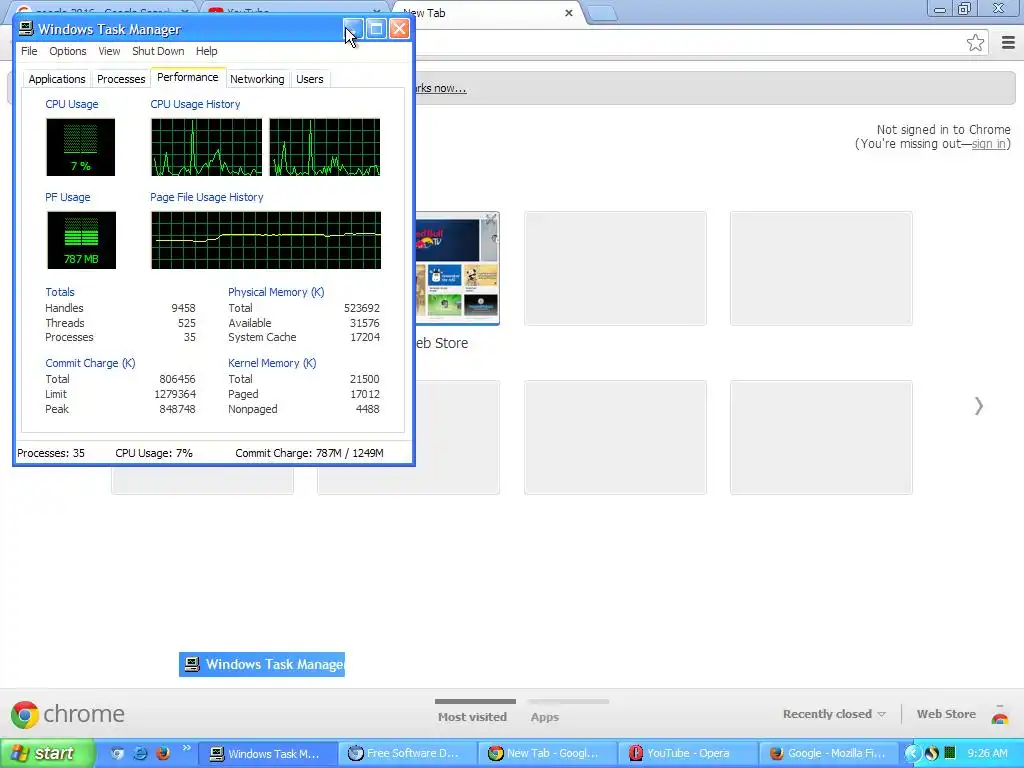Switch to Google - Mozilla Firefox taskbar button

point(828,753)
